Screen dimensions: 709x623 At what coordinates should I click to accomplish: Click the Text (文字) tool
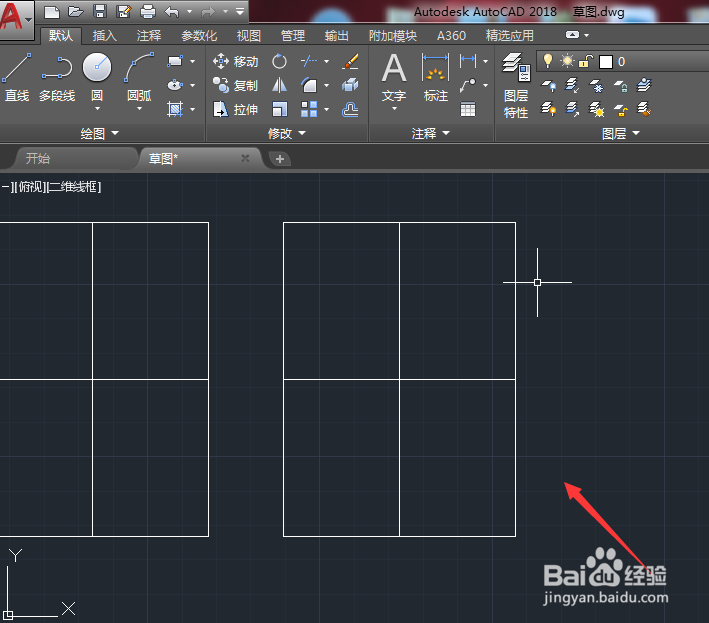(394, 77)
